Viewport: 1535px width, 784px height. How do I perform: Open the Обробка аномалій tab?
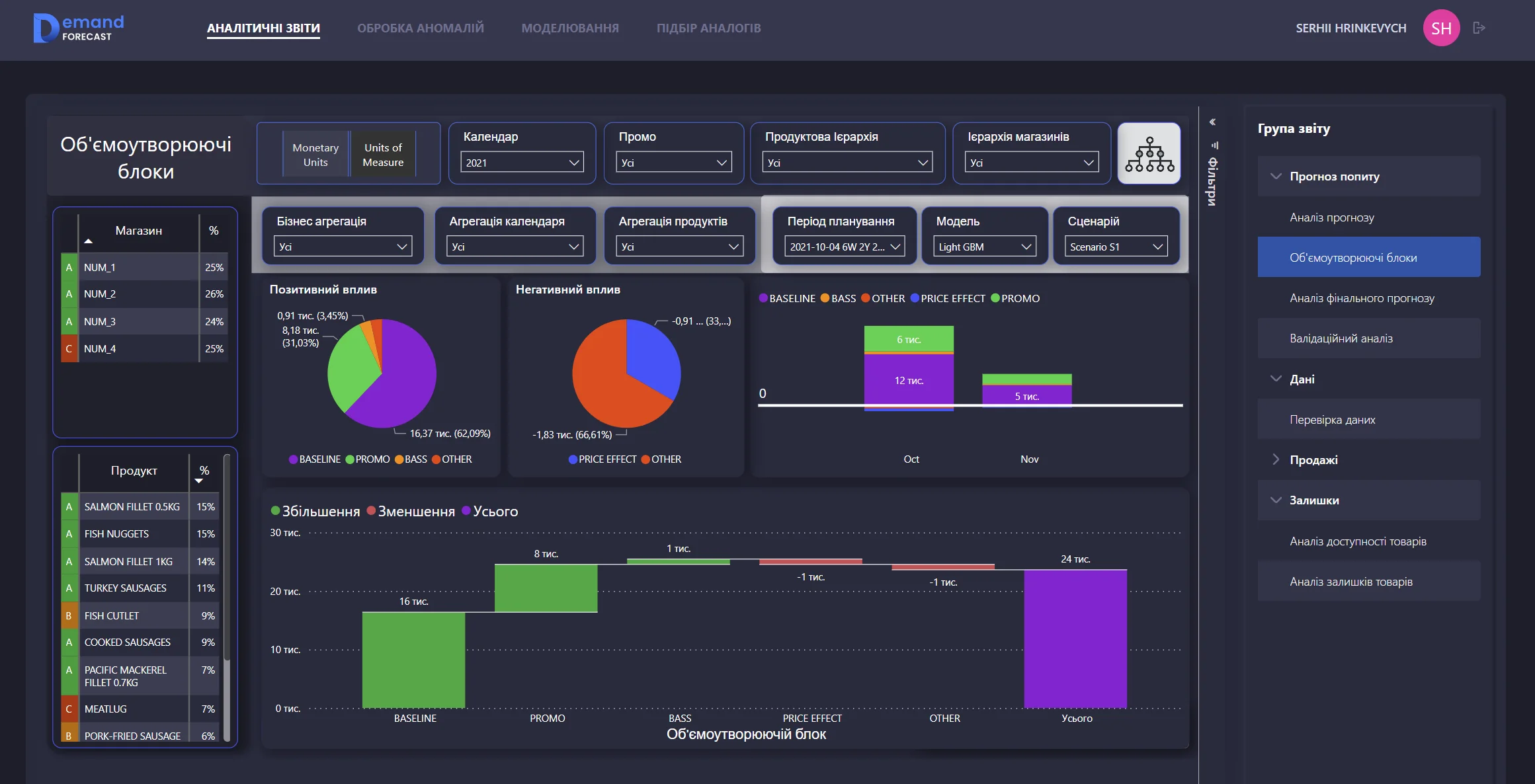[x=421, y=28]
